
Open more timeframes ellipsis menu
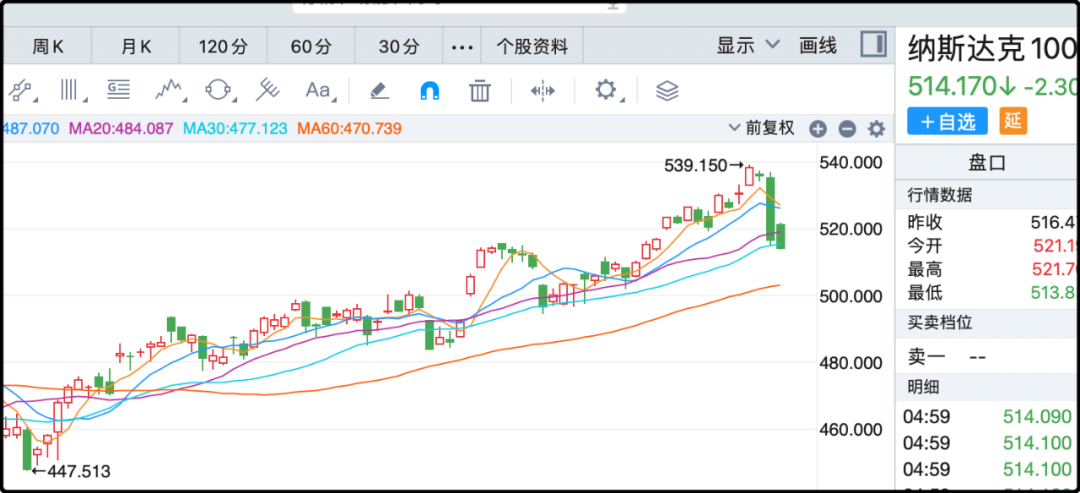click(x=462, y=47)
